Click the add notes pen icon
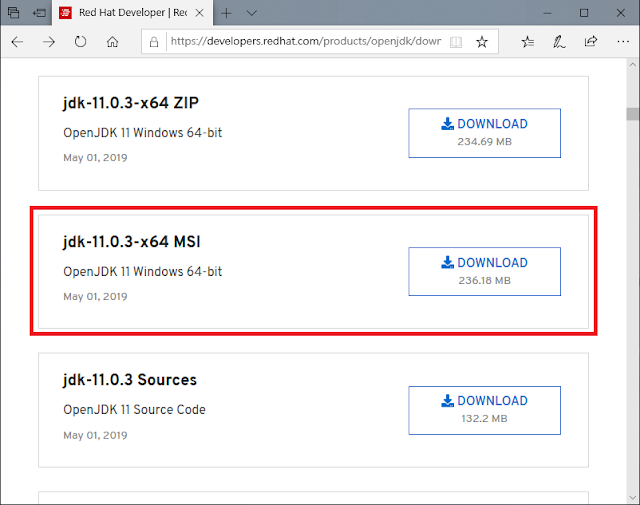Viewport: 640px width, 505px height. pyautogui.click(x=559, y=42)
